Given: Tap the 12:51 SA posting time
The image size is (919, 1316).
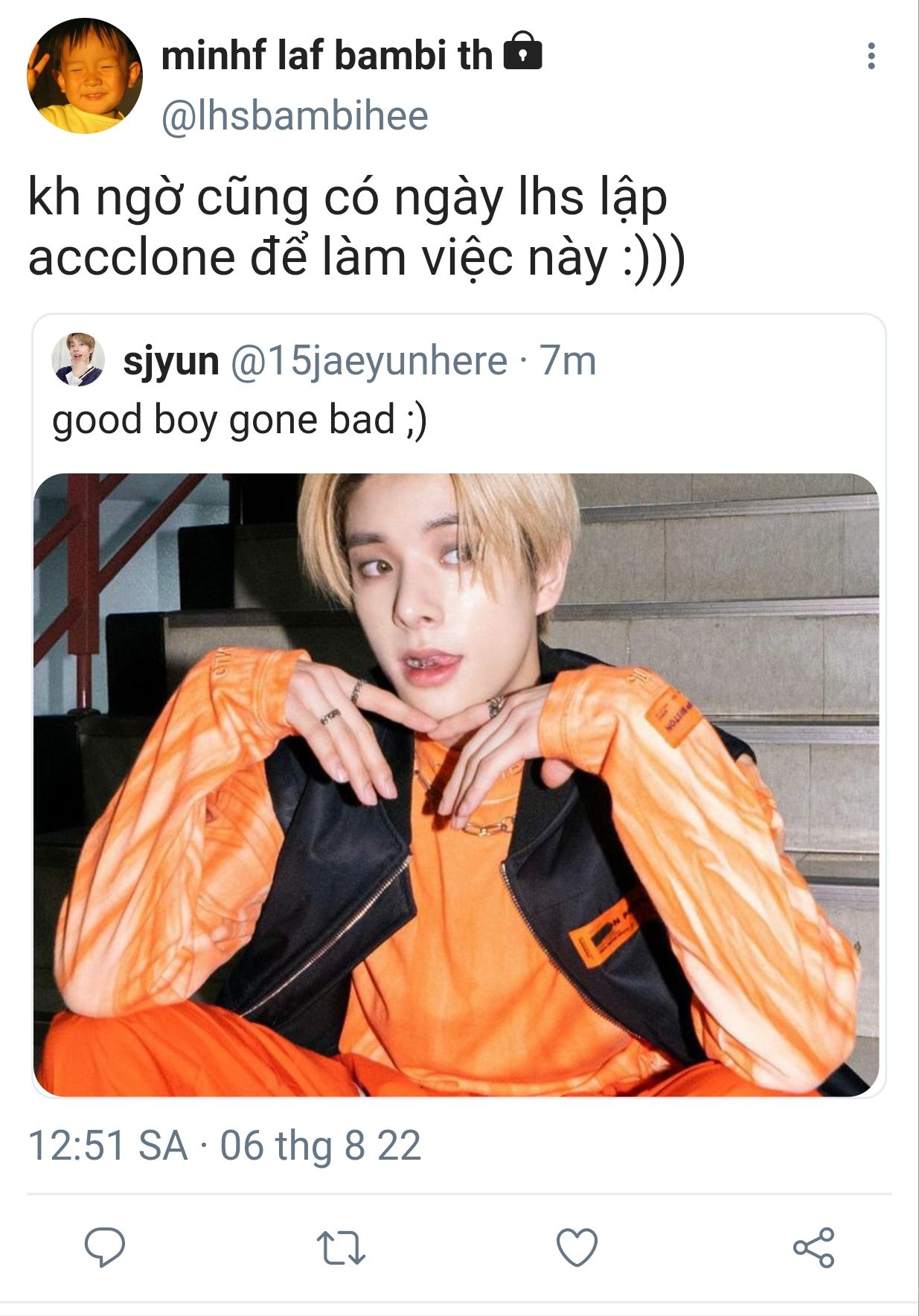Looking at the screenshot, I should (107, 1145).
